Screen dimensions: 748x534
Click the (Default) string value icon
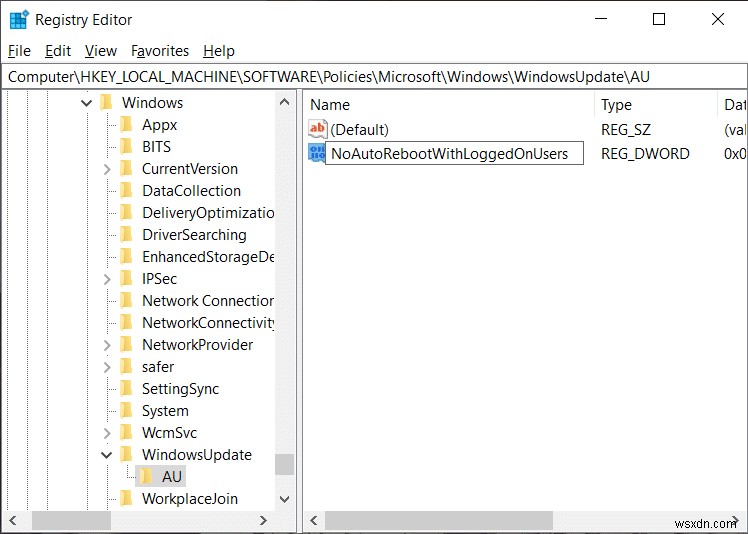pos(317,129)
